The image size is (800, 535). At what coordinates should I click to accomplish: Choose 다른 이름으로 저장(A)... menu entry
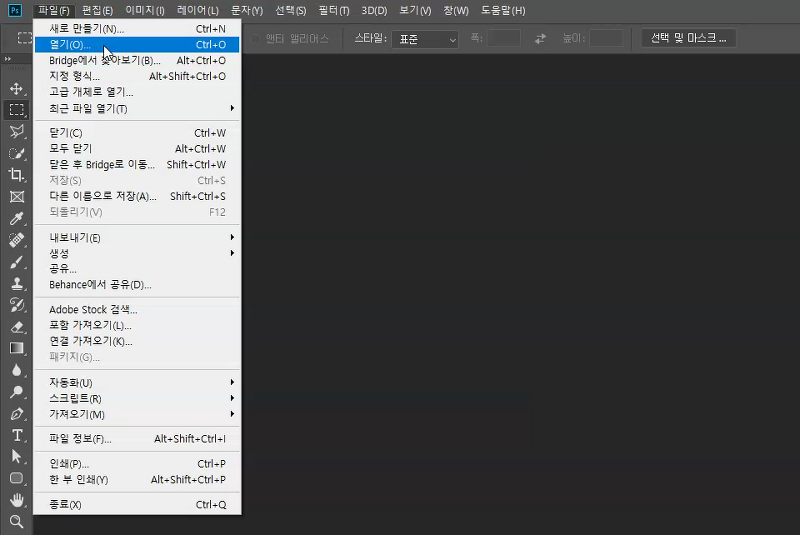pyautogui.click(x=103, y=196)
